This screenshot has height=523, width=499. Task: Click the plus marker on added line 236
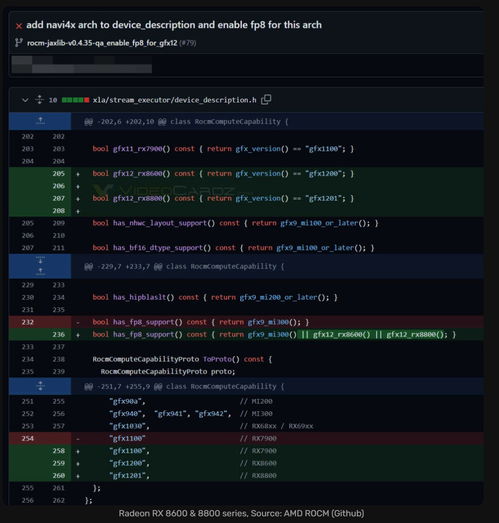[x=78, y=335]
